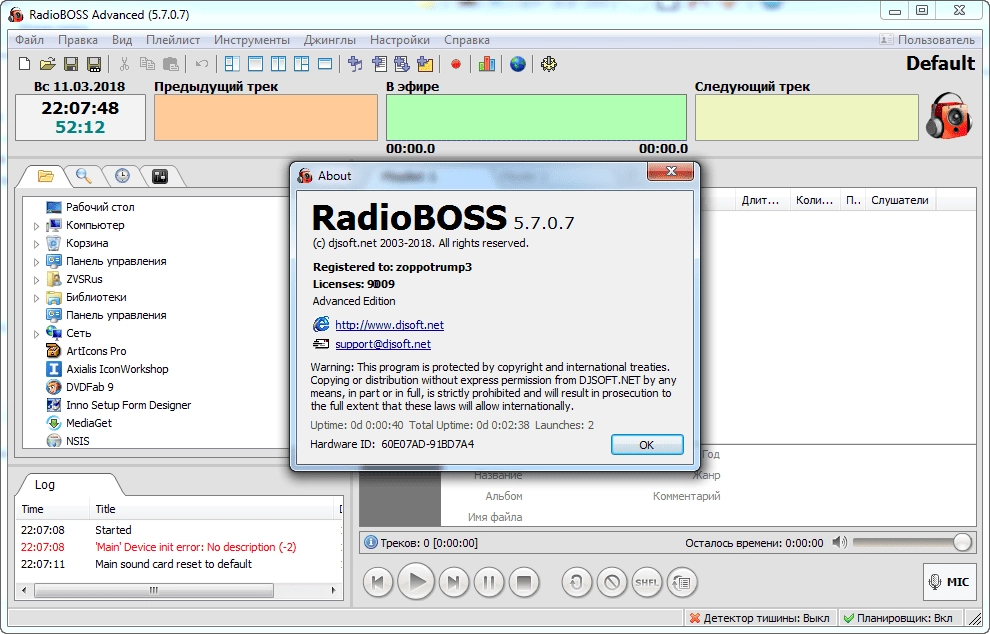Open the Плейлист menu
This screenshot has width=990, height=634.
pyautogui.click(x=173, y=40)
